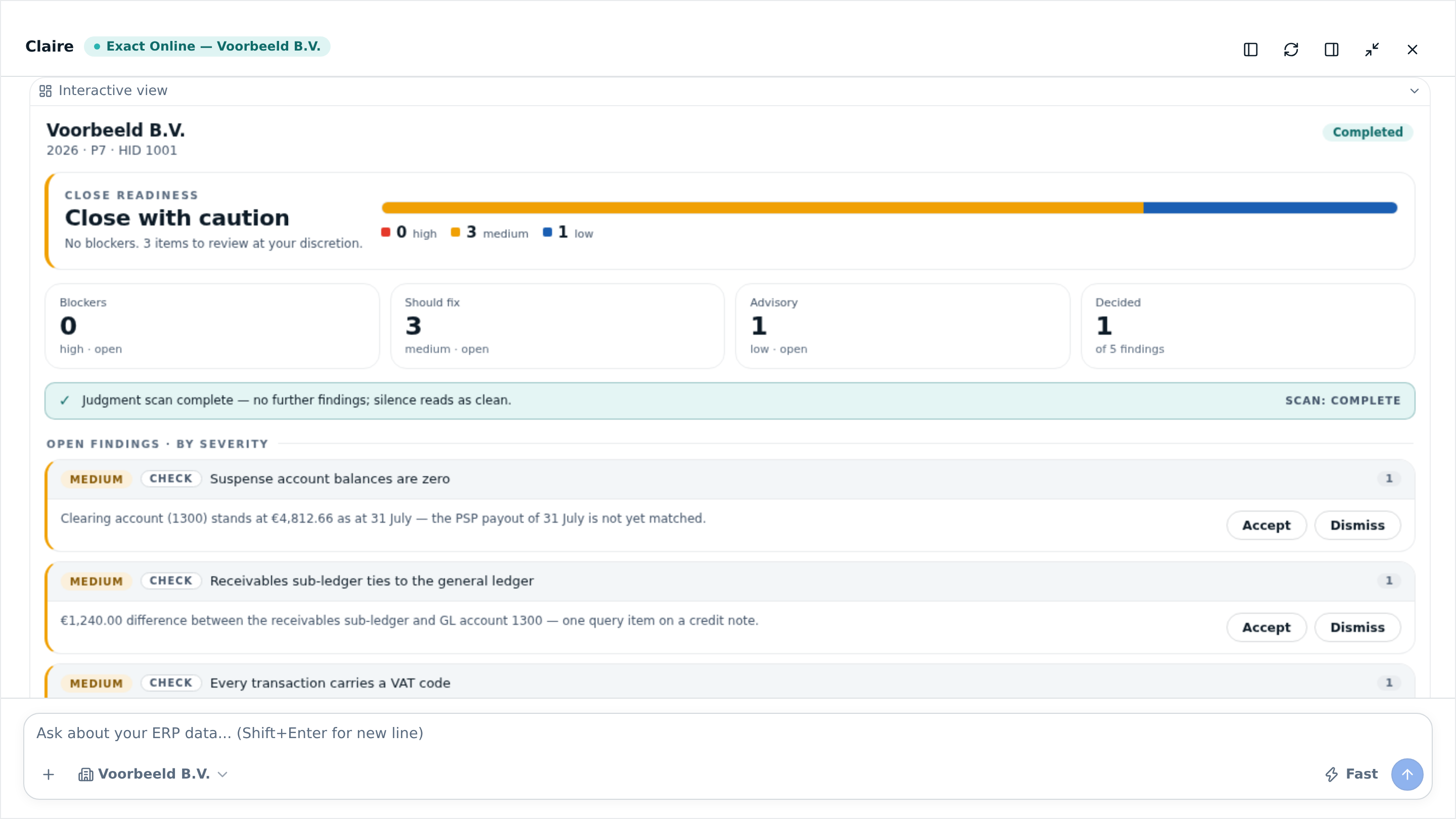Click the collapse window arrows icon
Image resolution: width=1456 pixels, height=819 pixels.
coord(1372,50)
